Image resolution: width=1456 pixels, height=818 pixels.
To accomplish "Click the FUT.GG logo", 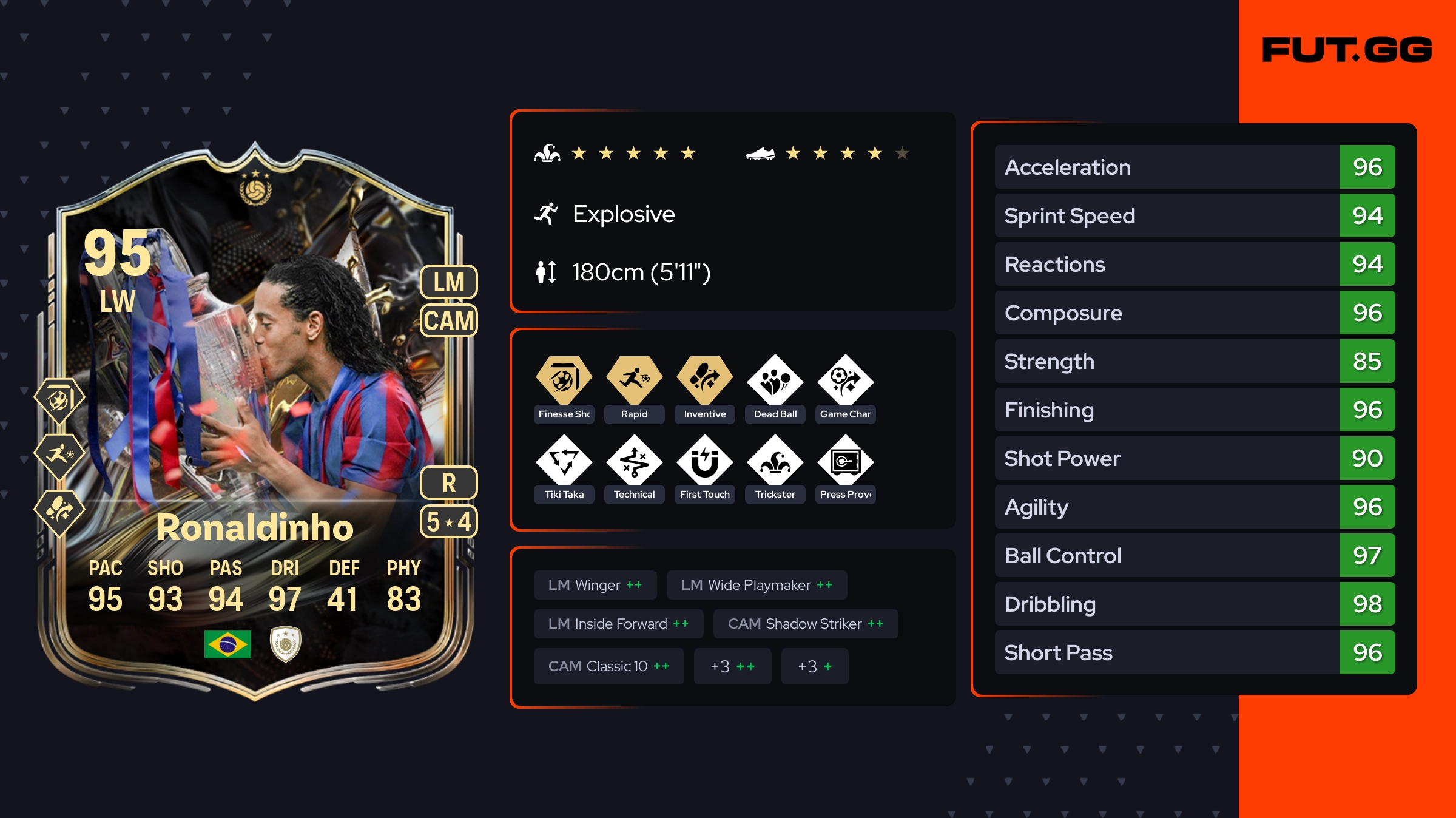I will (1347, 50).
